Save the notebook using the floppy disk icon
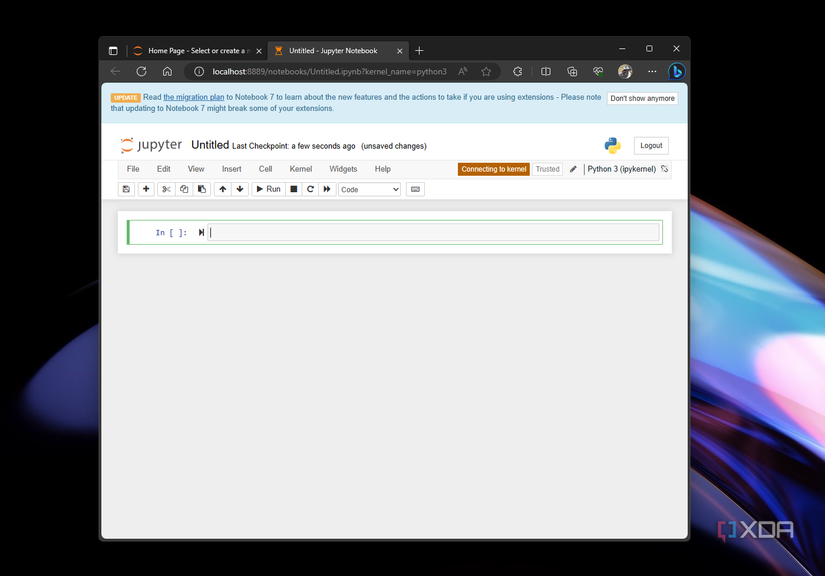This screenshot has width=825, height=576. point(125,189)
